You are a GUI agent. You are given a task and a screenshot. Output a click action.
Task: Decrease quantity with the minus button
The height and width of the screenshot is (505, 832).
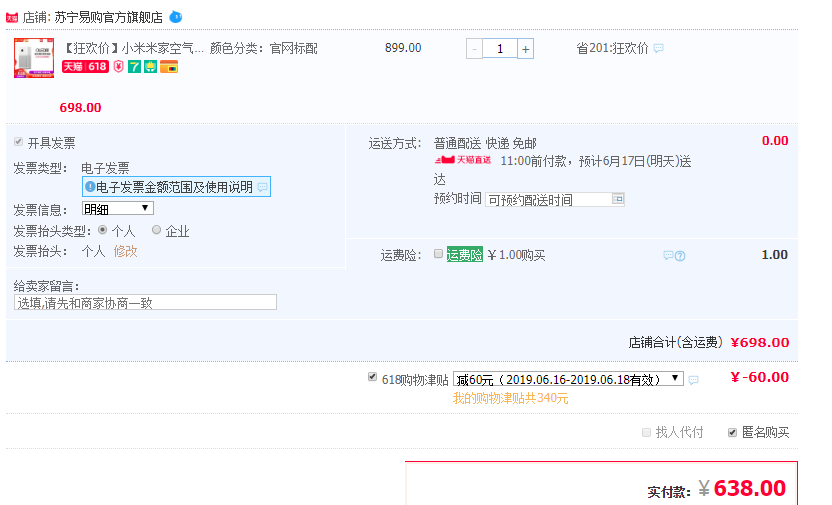pyautogui.click(x=474, y=49)
